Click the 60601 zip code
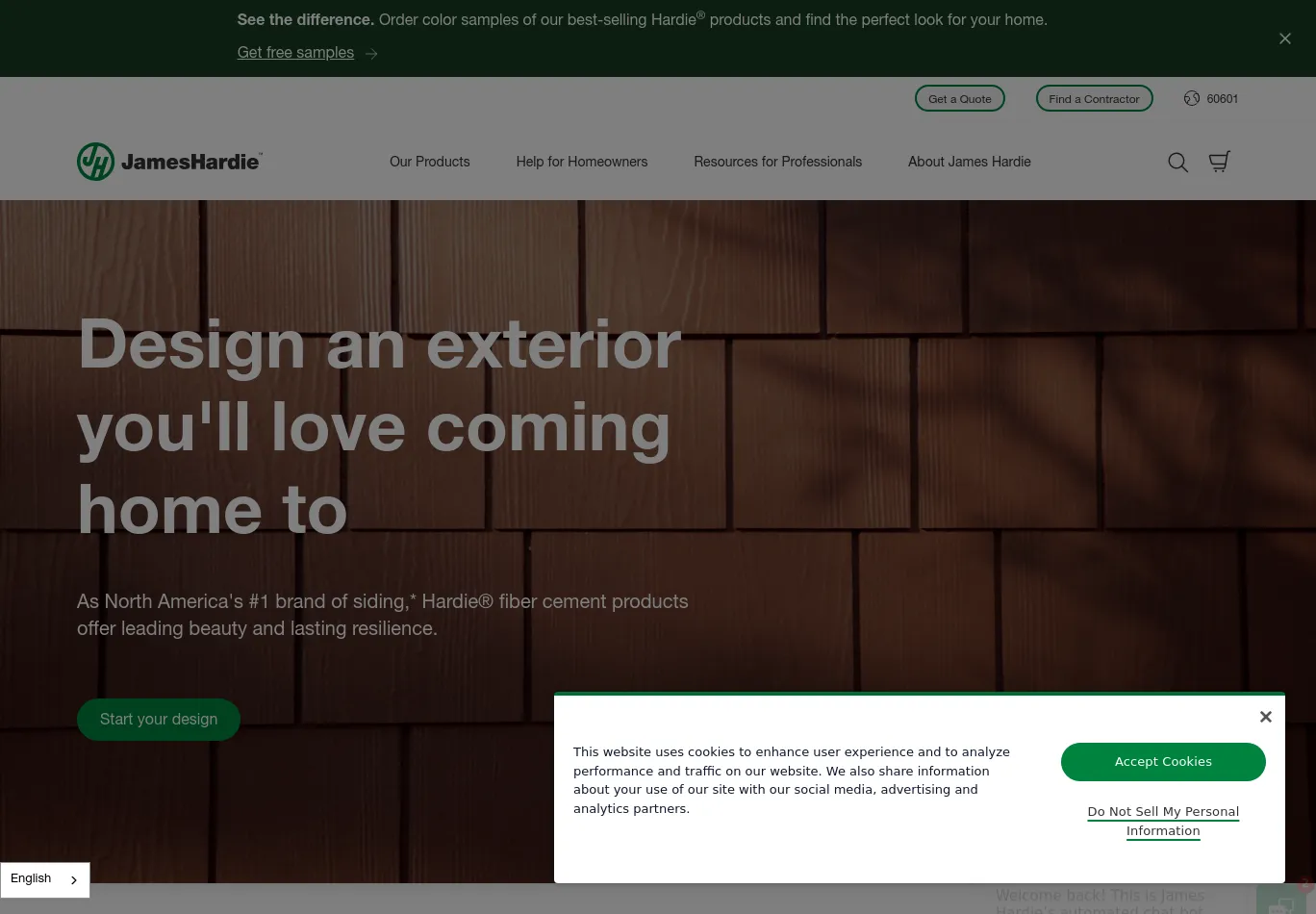Viewport: 1316px width, 914px height. tap(1223, 99)
